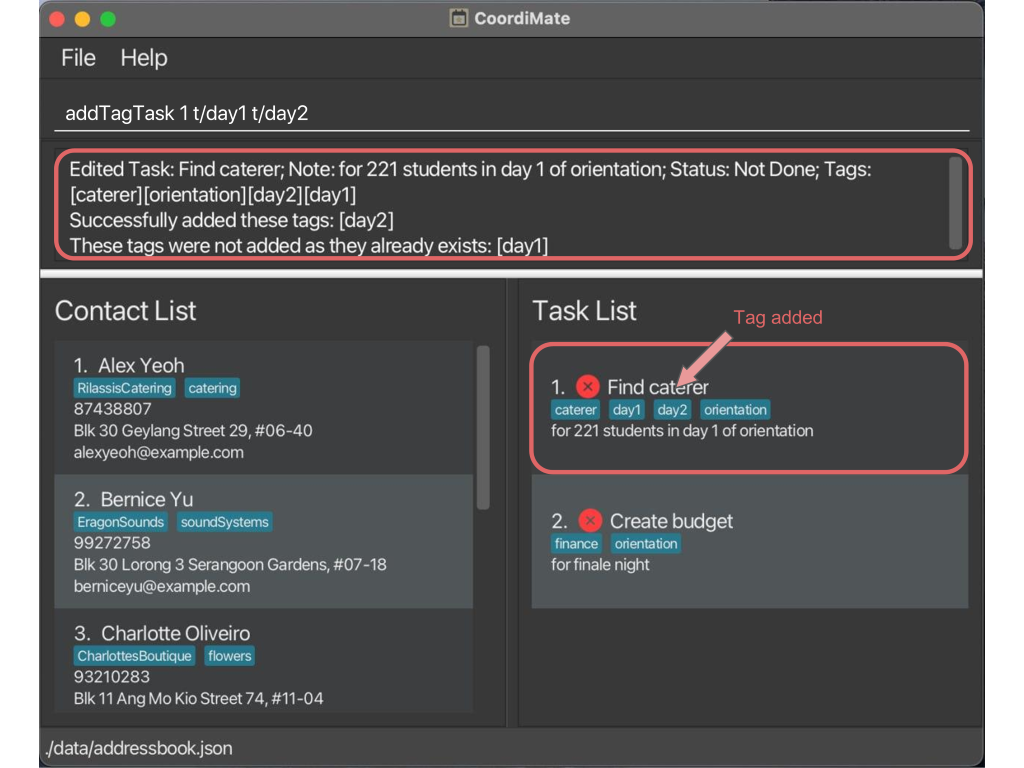The image size is (1024, 768).
Task: Click the CoordiMate calendar icon in title bar
Action: coord(459,18)
